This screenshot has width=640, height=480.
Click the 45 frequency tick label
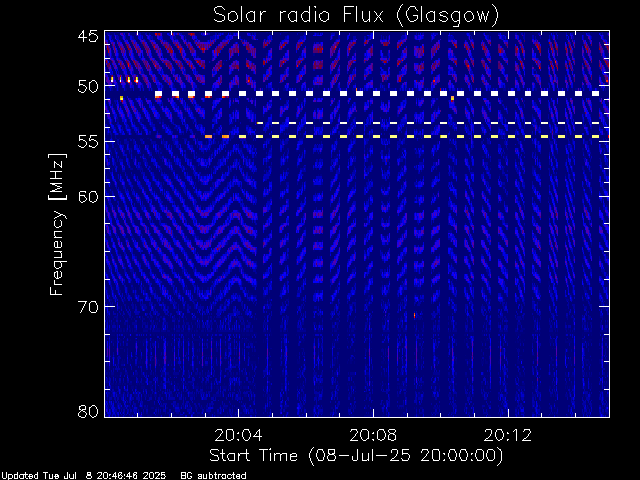(x=88, y=37)
